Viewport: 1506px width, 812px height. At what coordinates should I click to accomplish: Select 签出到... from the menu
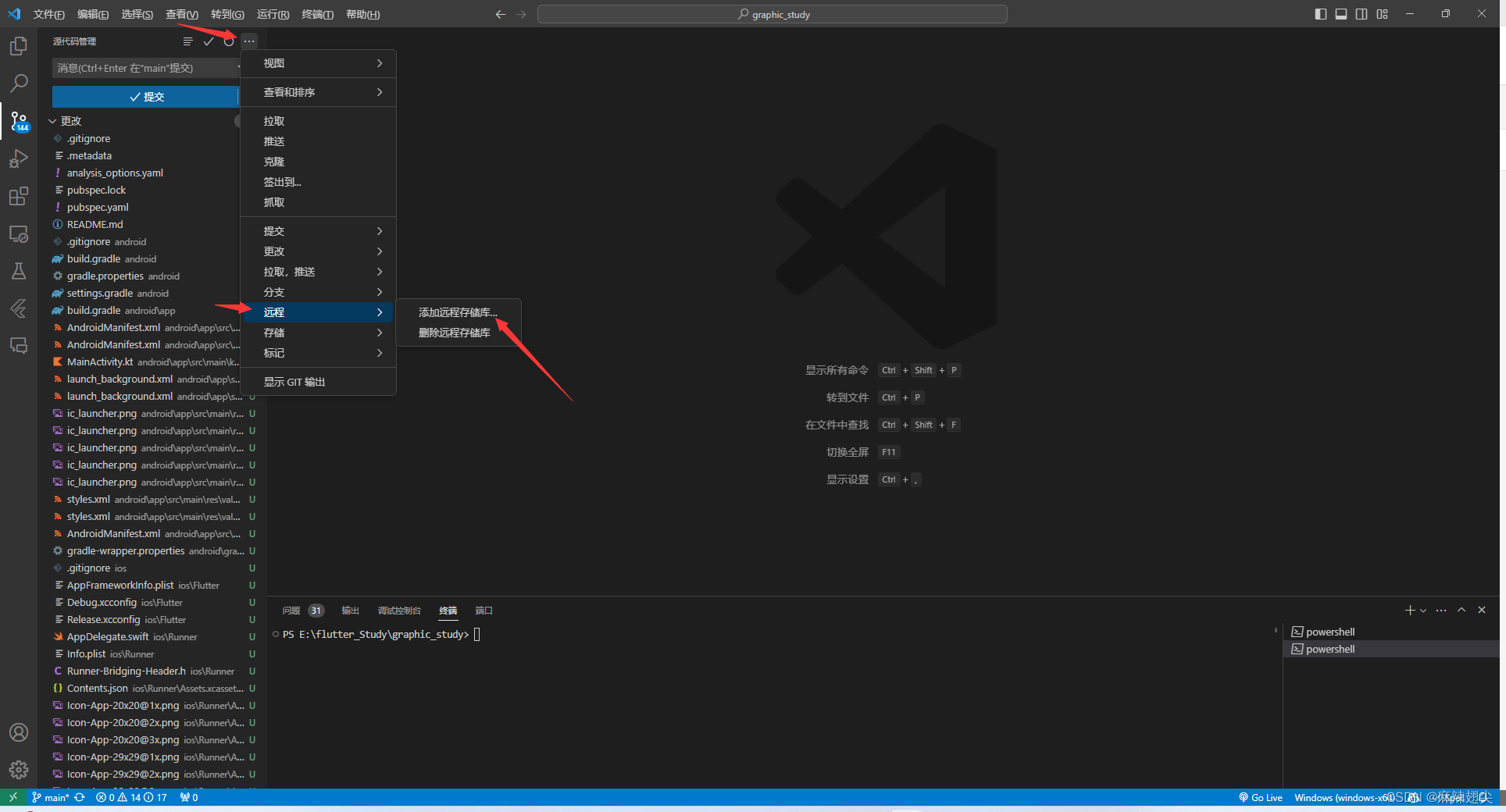point(319,182)
